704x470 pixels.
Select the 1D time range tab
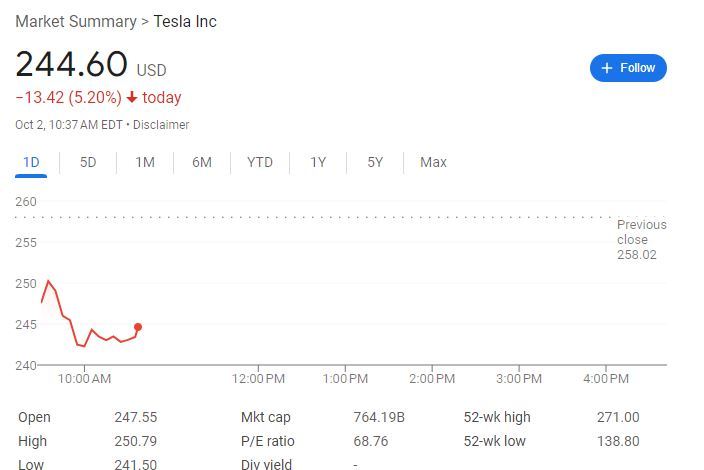(x=31, y=162)
